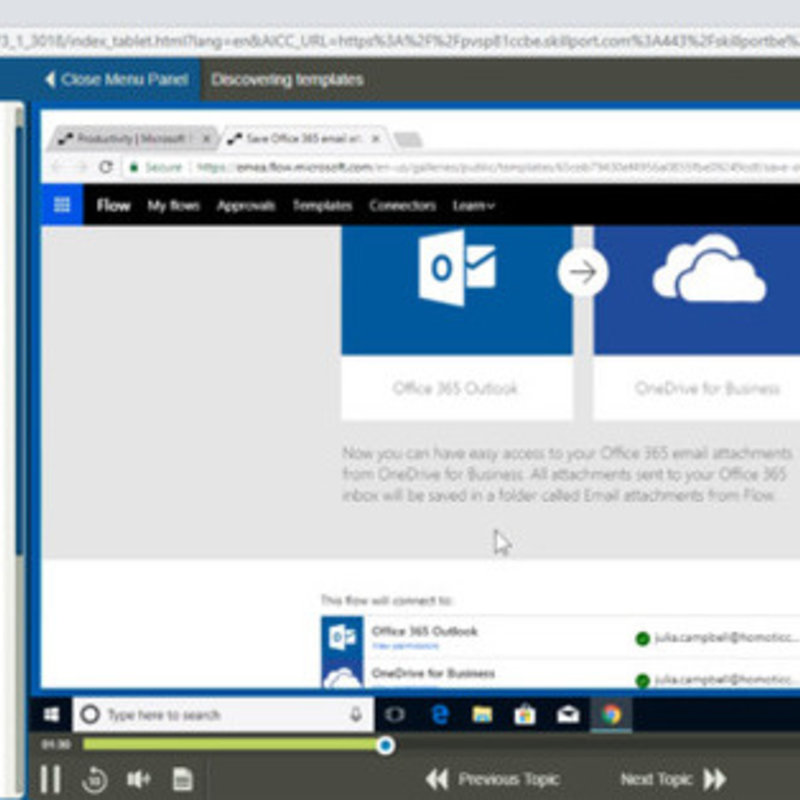Select the Save Office 365 email browser tab
800x800 pixels.
point(303,139)
